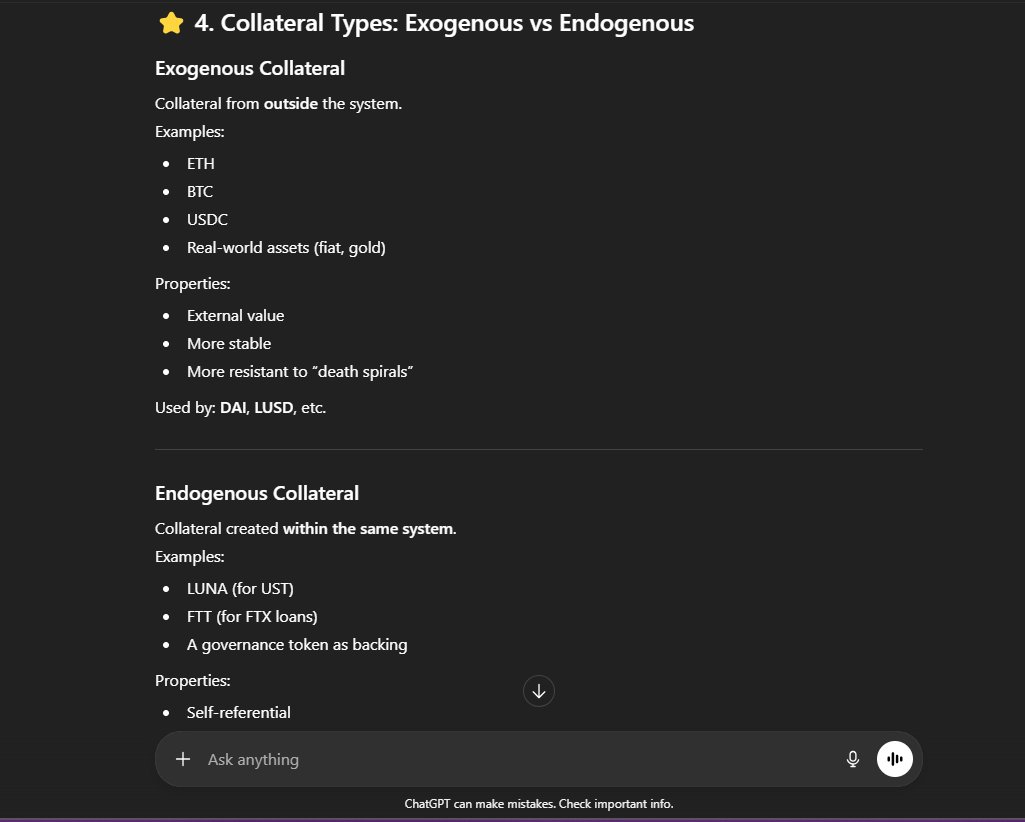Viewport: 1025px width, 822px height.
Task: Click 'More resistant to "death spirals"' text
Action: tap(300, 372)
